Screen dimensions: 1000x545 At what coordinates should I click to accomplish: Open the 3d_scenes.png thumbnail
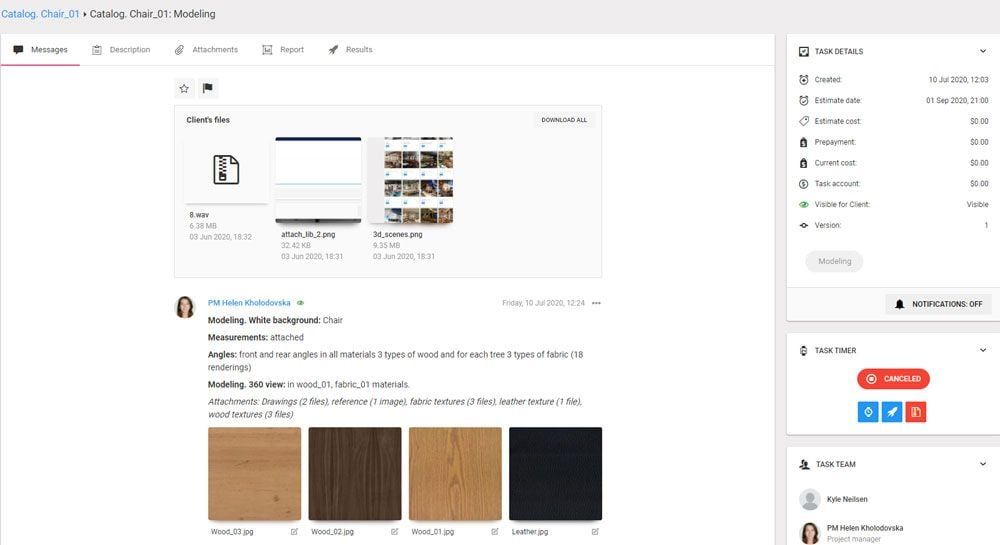[411, 180]
